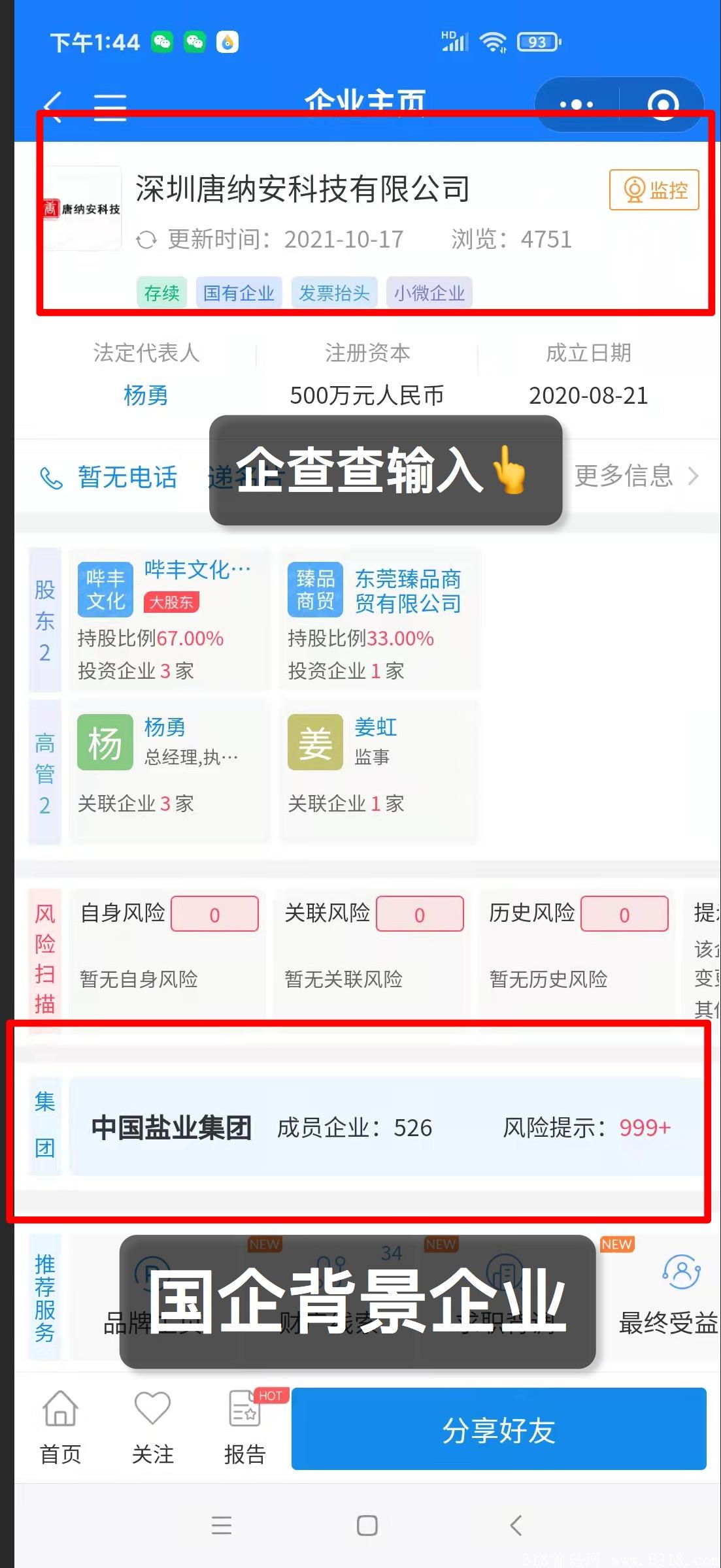The image size is (721, 1568).
Task: Tap the back arrow in header
Action: [53, 106]
